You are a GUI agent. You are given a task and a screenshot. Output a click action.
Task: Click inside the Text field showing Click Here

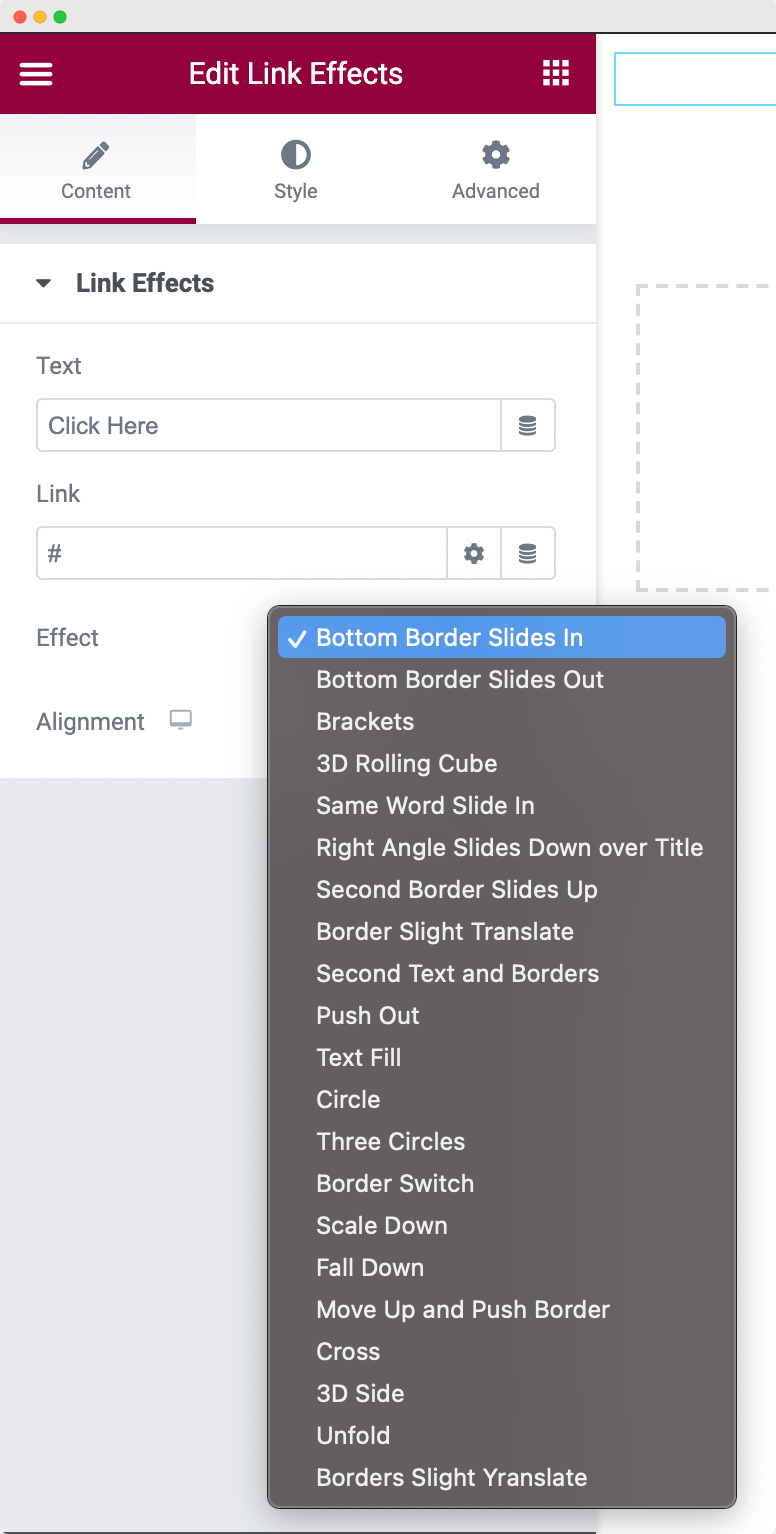click(x=268, y=425)
